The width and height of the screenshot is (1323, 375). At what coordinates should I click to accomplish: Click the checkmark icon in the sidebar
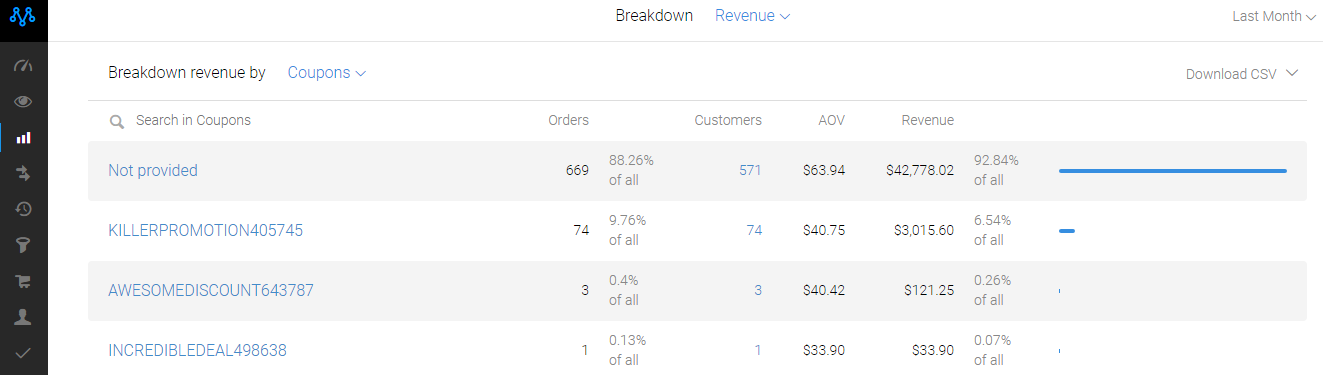23,352
